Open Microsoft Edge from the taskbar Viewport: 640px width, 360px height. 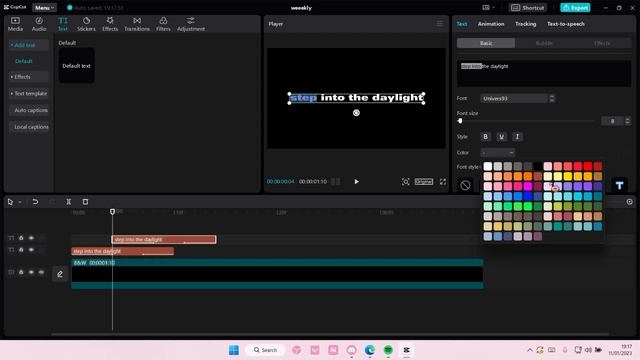pyautogui.click(x=370, y=350)
